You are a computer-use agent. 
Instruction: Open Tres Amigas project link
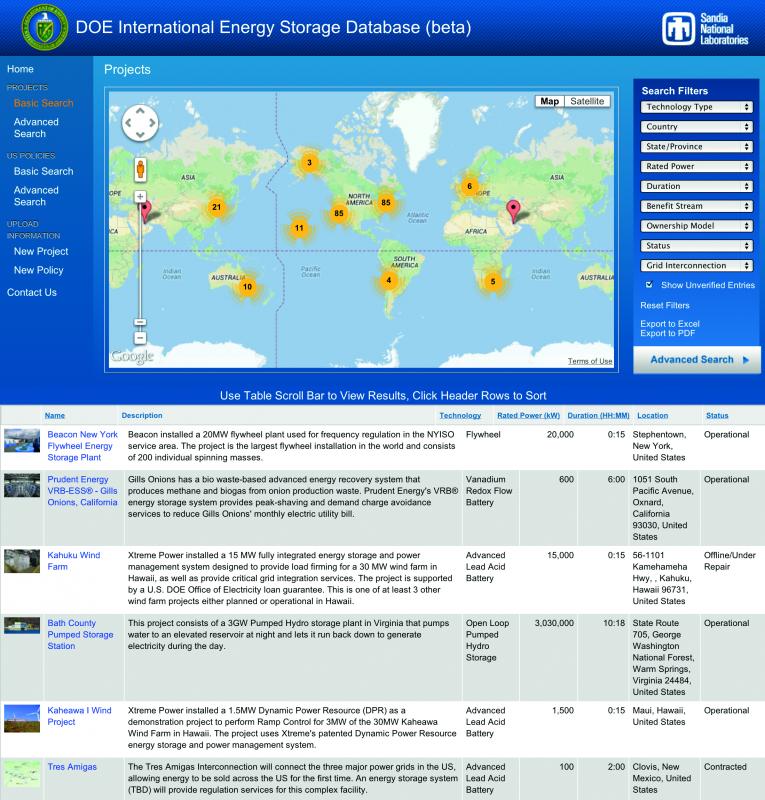point(72,767)
